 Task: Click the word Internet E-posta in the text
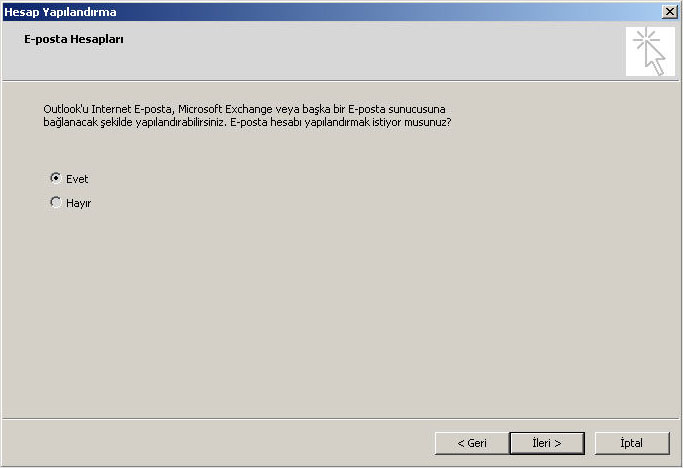[x=131, y=109]
